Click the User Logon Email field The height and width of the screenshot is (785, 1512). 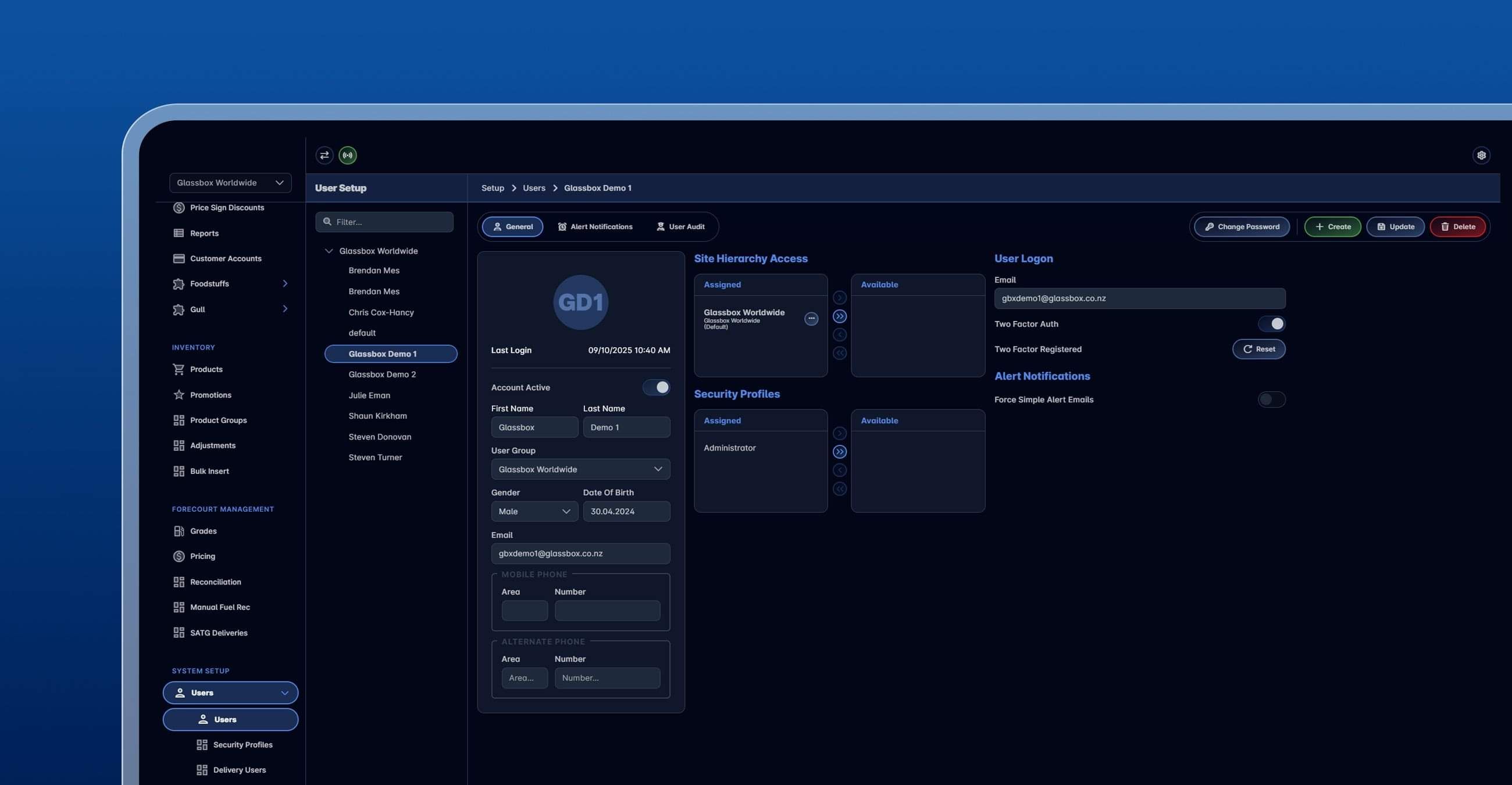pos(1139,299)
